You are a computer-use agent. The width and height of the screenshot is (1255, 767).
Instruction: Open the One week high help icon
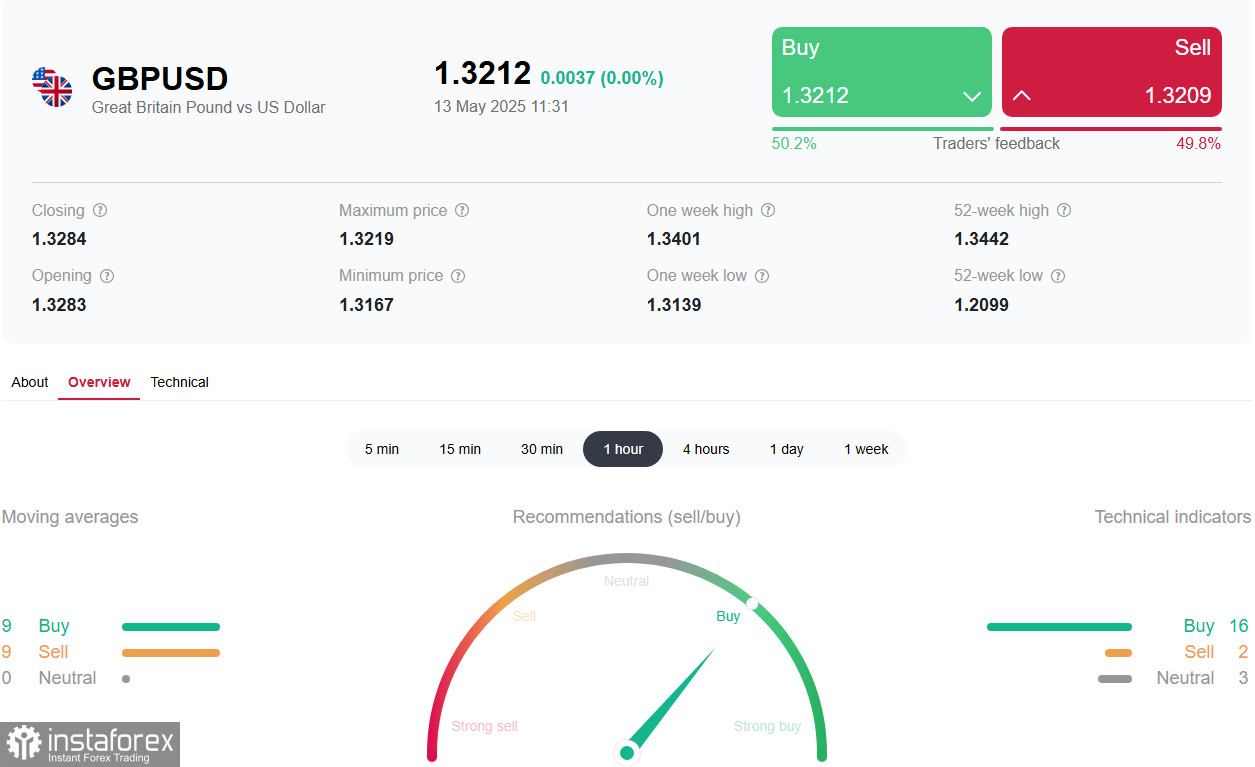pyautogui.click(x=768, y=211)
